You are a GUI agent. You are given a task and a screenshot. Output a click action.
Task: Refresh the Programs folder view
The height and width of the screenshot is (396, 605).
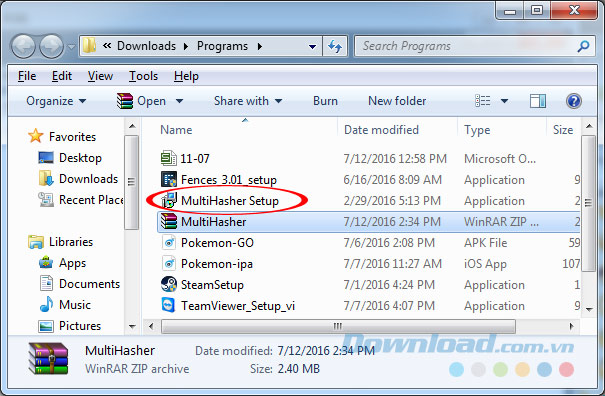pyautogui.click(x=335, y=46)
